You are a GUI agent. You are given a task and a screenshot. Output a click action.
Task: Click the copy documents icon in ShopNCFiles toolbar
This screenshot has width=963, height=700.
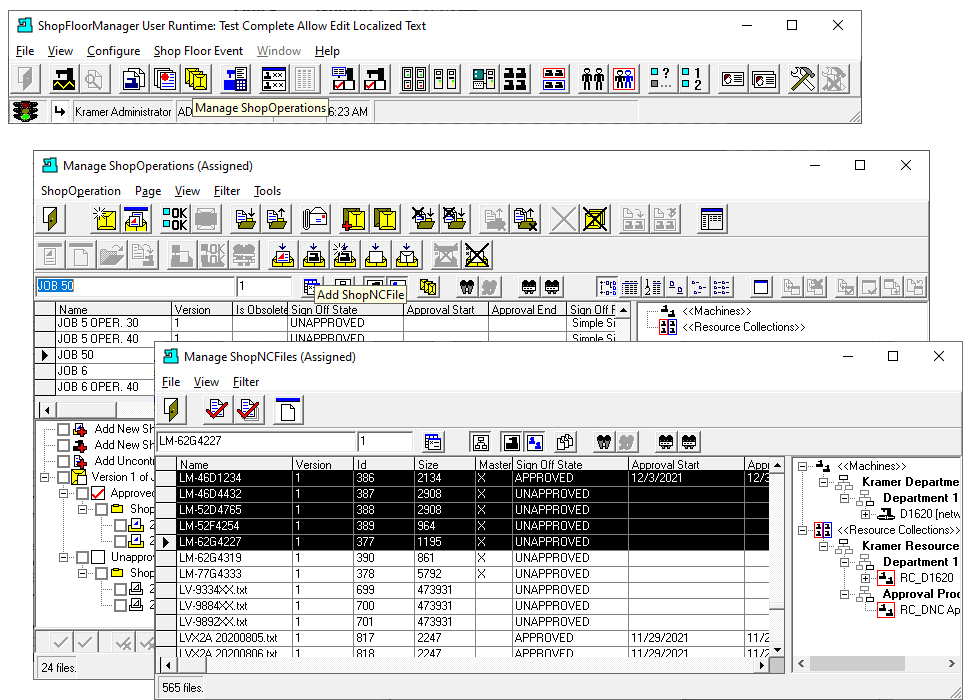tap(565, 441)
